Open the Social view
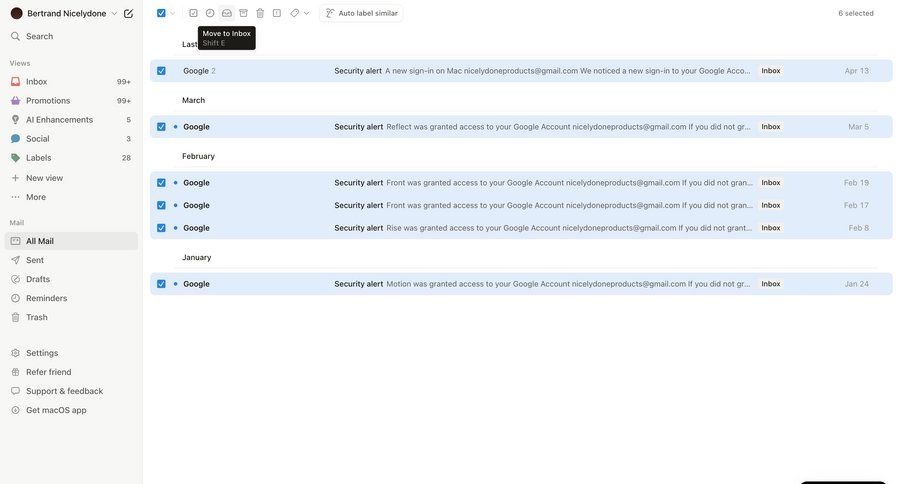The width and height of the screenshot is (900, 484). 71,138
